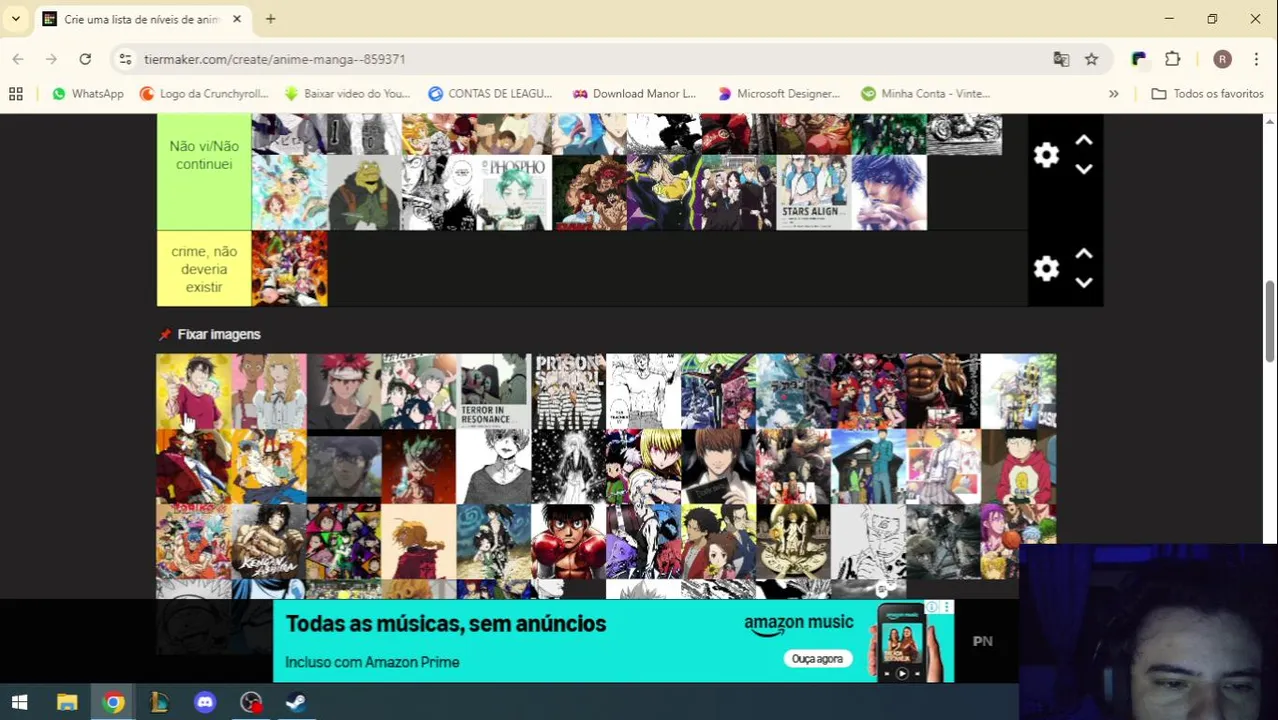
Task: Click the pin icon beside Fixar imagens
Action: (x=165, y=334)
